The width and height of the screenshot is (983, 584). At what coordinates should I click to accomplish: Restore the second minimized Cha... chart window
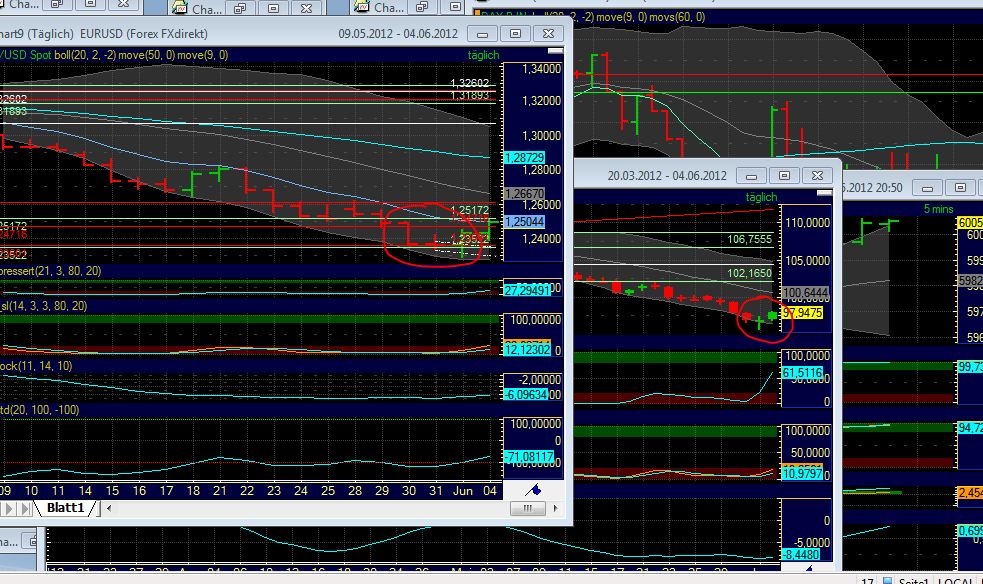point(241,8)
